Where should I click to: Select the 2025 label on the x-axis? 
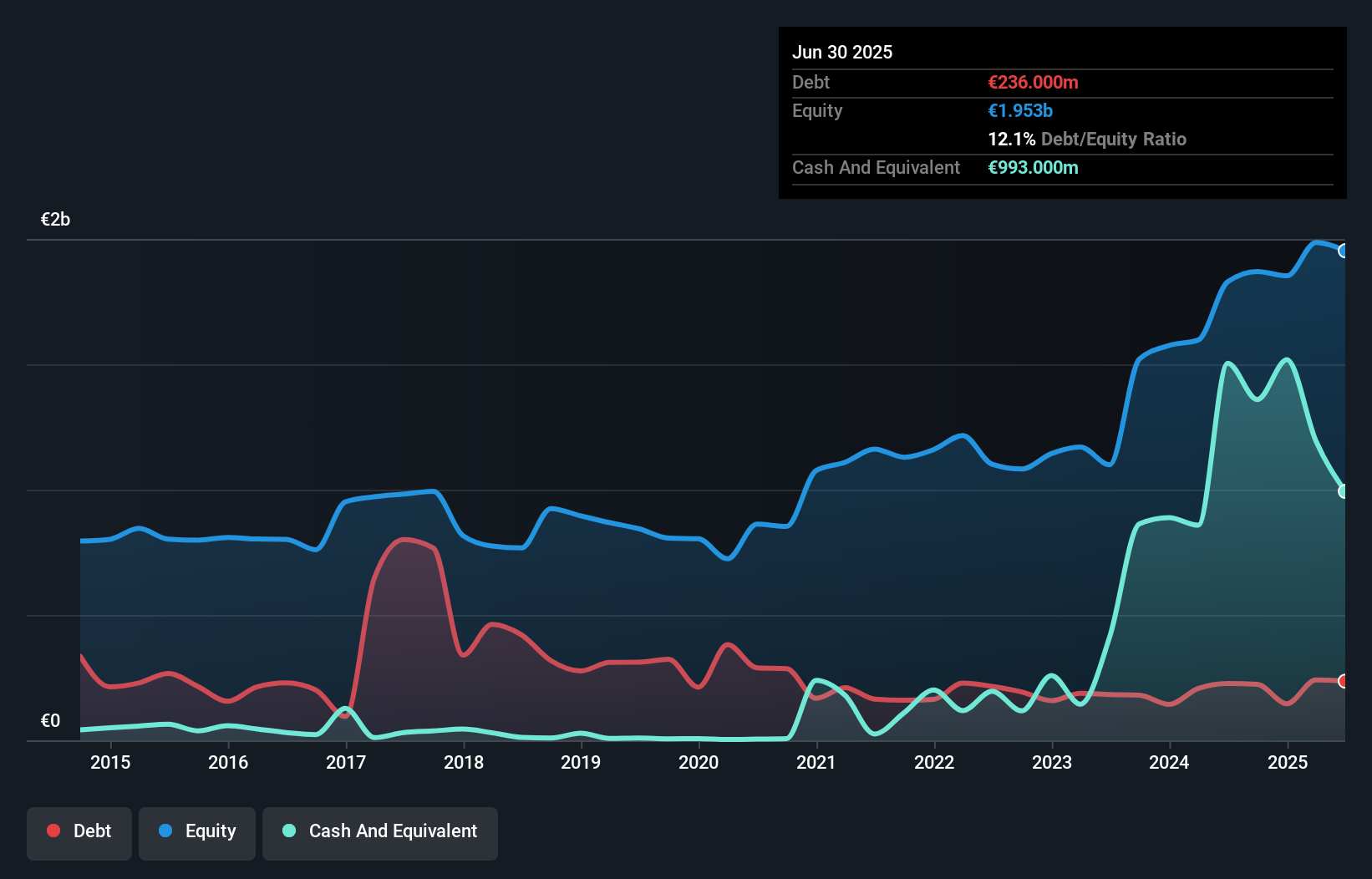(1288, 762)
